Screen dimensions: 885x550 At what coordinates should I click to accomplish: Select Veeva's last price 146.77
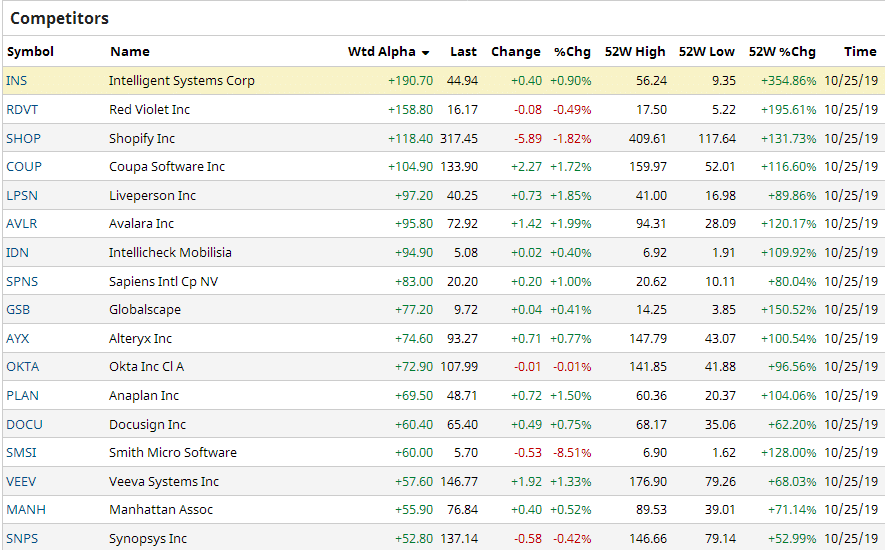(x=459, y=482)
